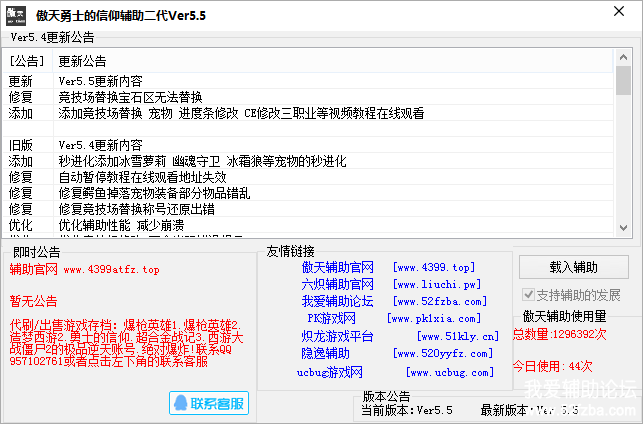Image resolution: width=643 pixels, height=424 pixels.
Task: Click the announcement list scrollbar thumb
Action: pyautogui.click(x=623, y=80)
